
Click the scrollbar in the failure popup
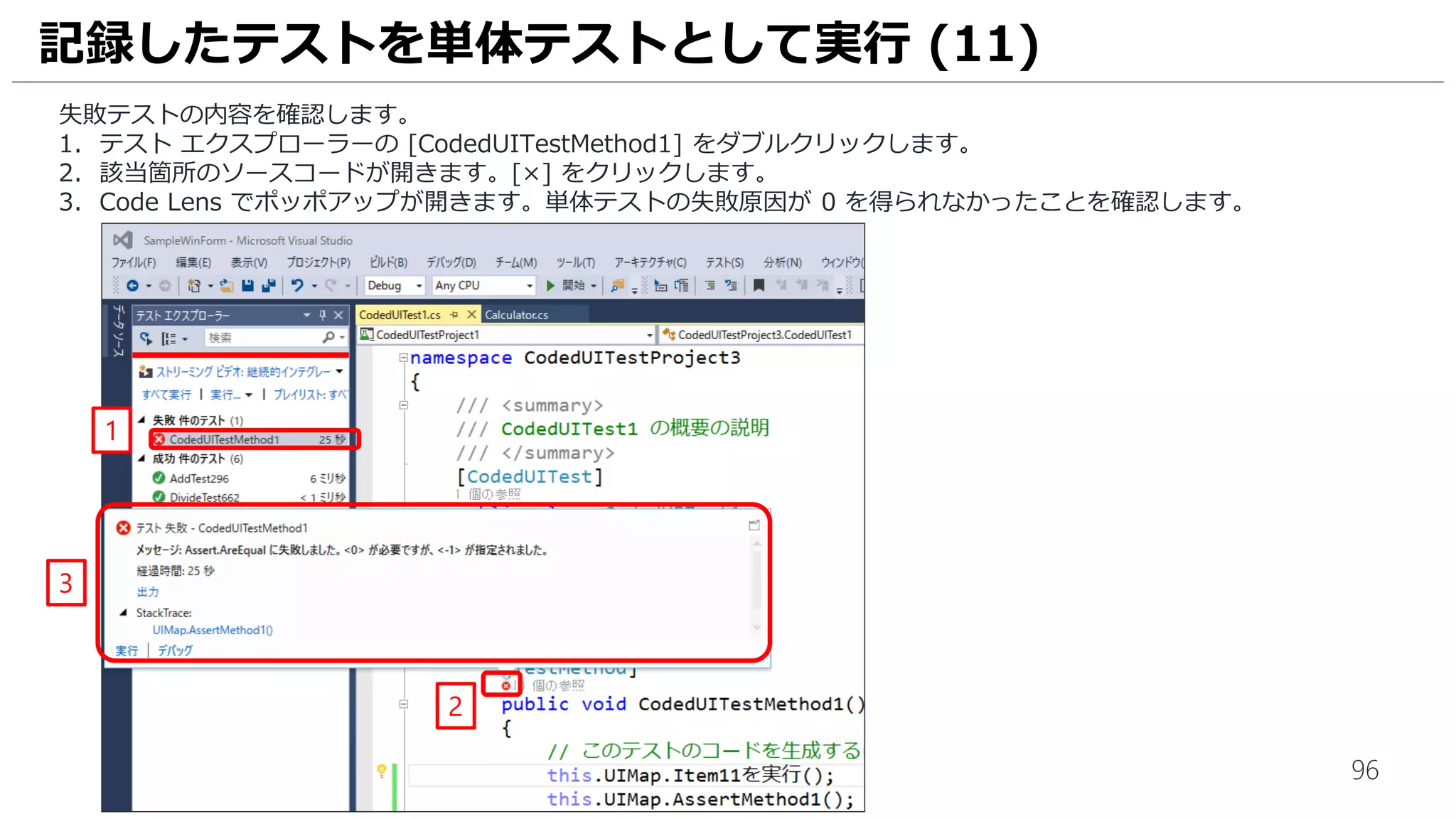[756, 585]
